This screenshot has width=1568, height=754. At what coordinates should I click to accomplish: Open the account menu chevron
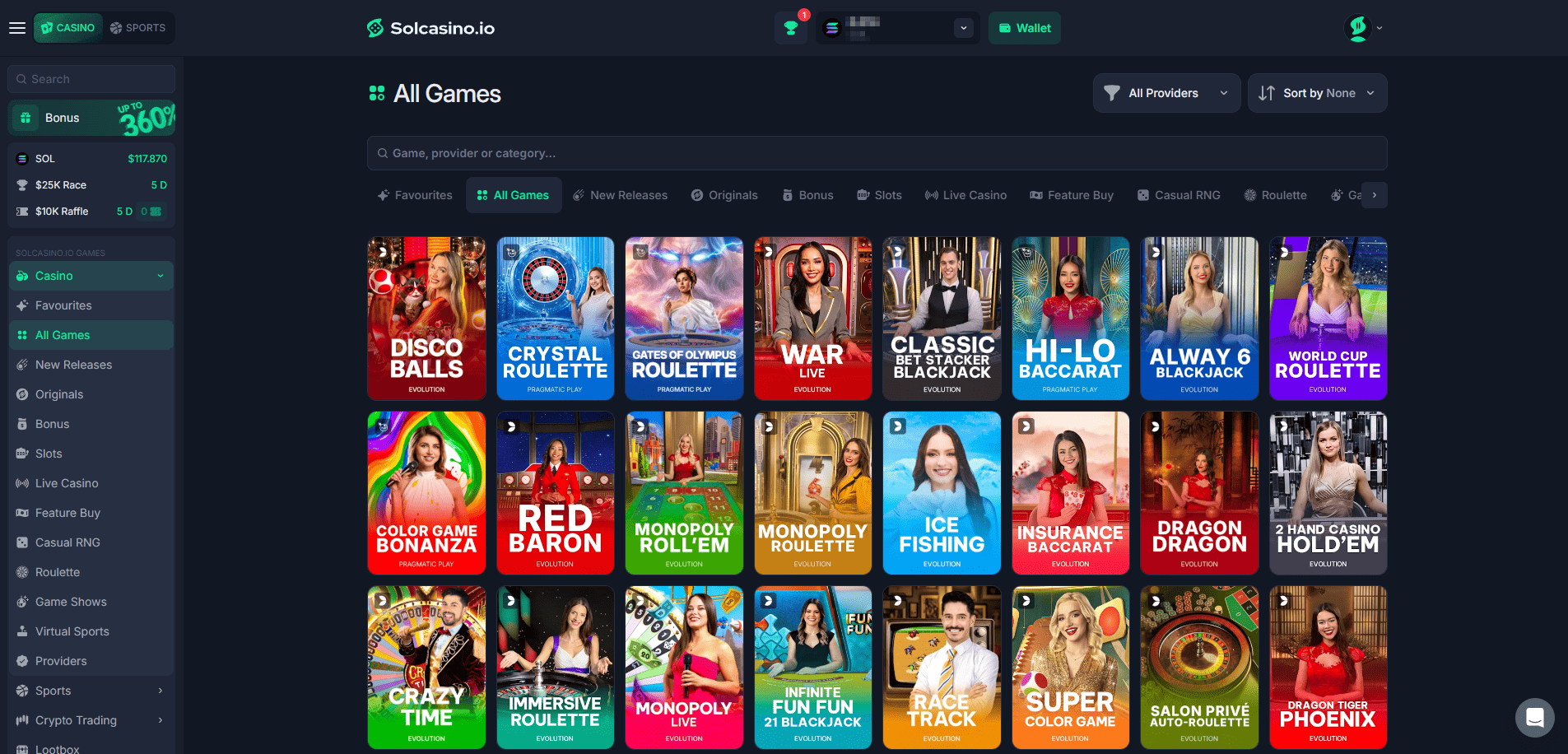click(1380, 28)
